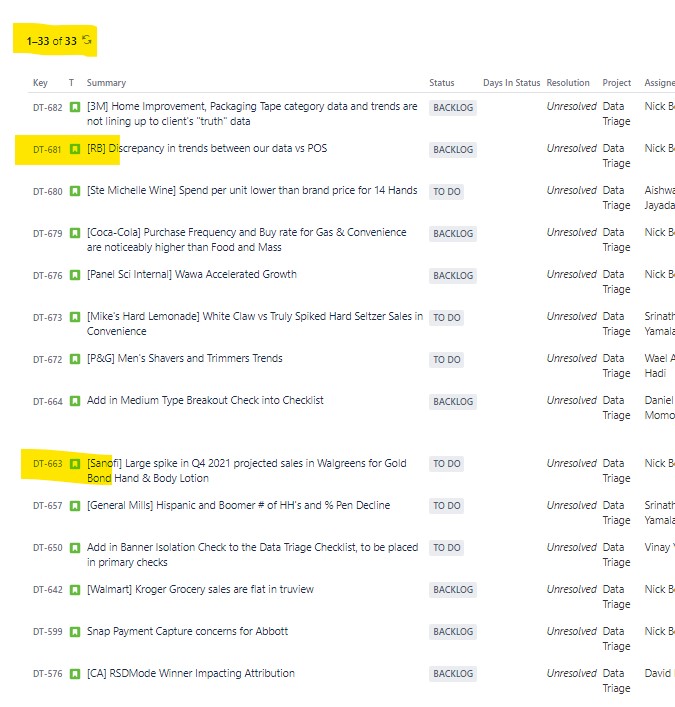
Task: Open the Wawa Accelerated Growth summary
Action: click(192, 274)
